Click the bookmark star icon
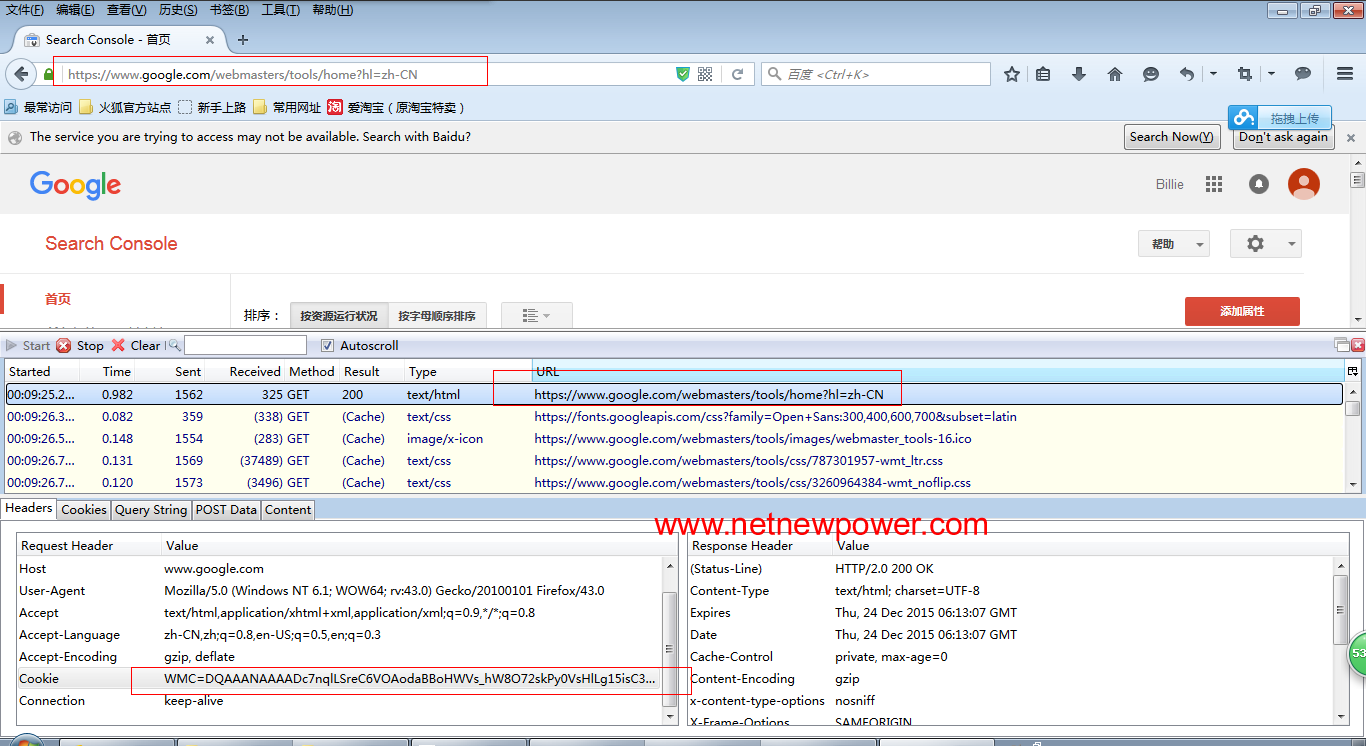 pyautogui.click(x=1012, y=74)
